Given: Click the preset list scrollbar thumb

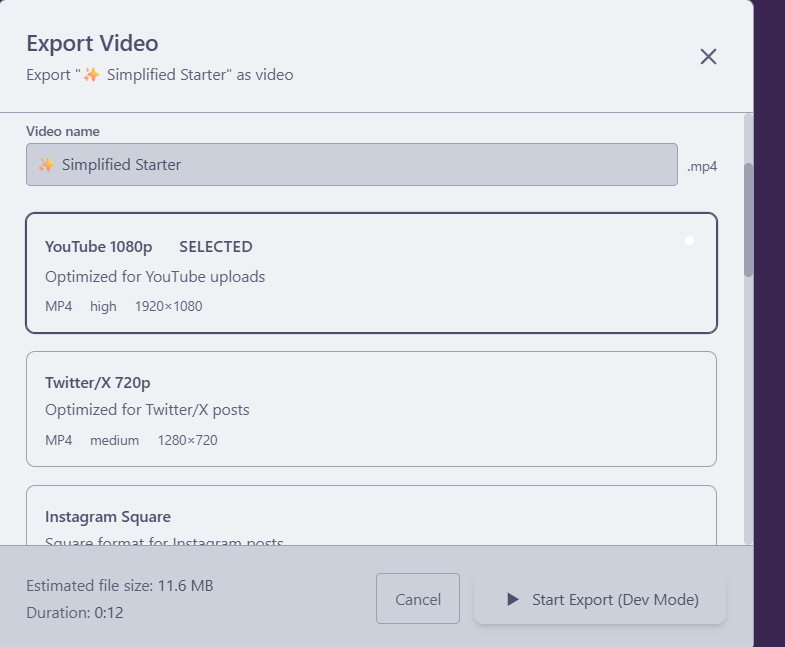Looking at the screenshot, I should [x=748, y=220].
